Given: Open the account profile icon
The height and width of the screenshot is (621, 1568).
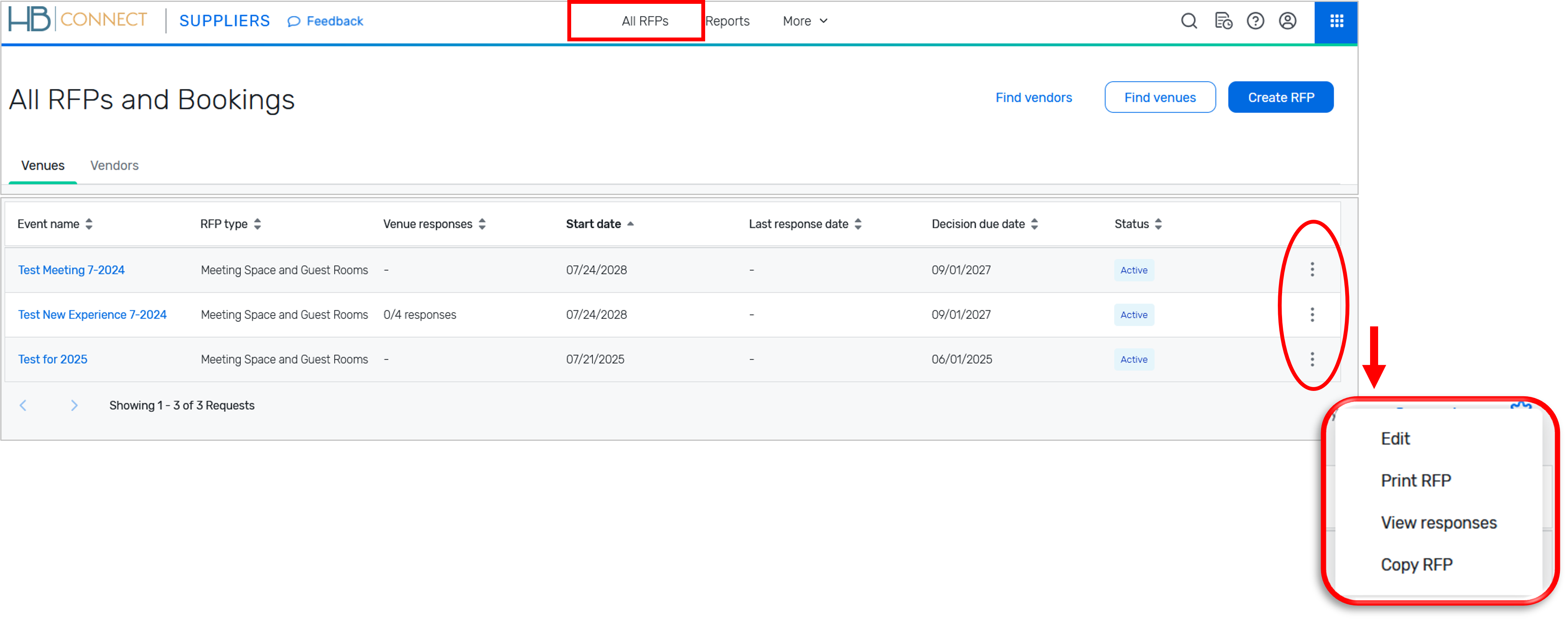Looking at the screenshot, I should pos(1288,21).
